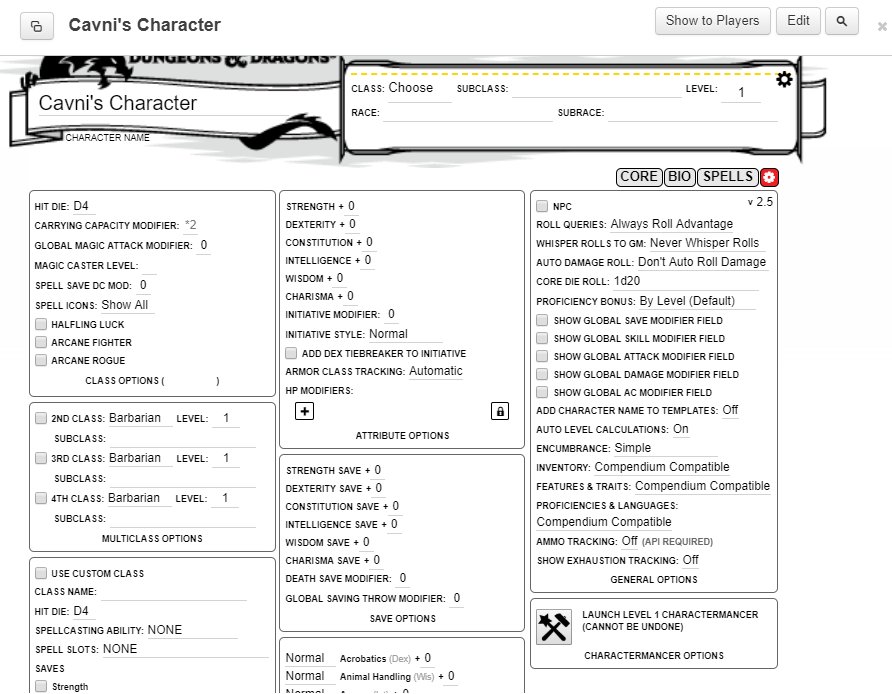Check the Strength saves checkbox under custom class

tap(41, 686)
